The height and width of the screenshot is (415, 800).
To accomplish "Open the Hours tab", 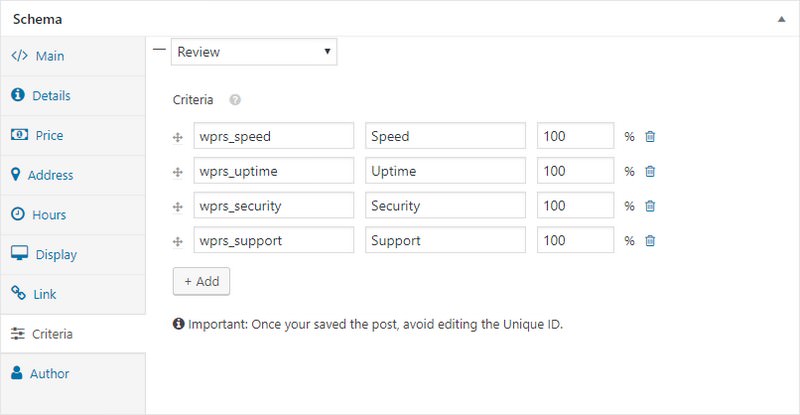I will click(73, 215).
